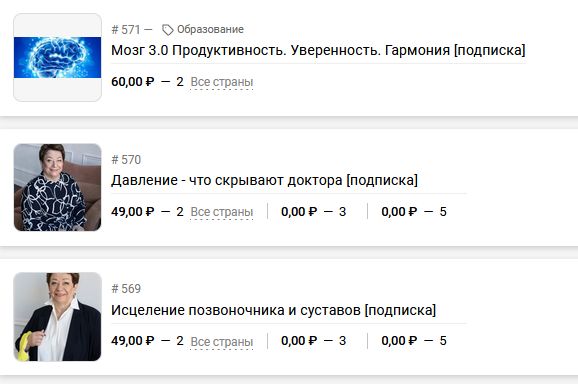Click the 49,00 ₽ price of offer 570
578x384 pixels.
pyautogui.click(x=133, y=212)
